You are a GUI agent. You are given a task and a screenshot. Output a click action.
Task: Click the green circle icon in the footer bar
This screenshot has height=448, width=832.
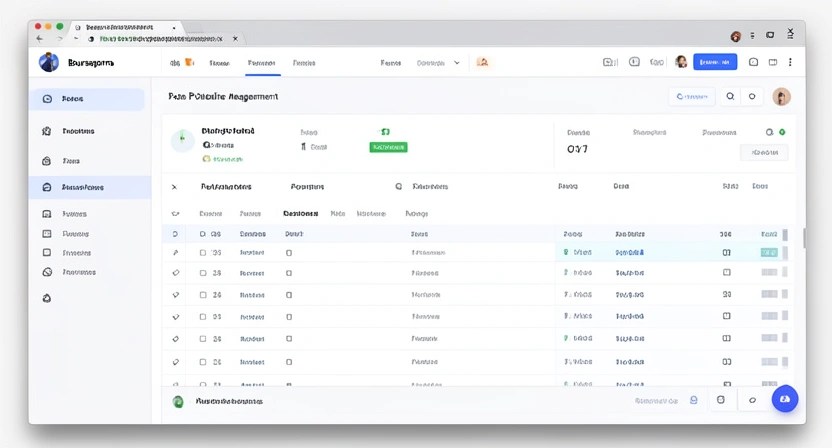coord(178,401)
